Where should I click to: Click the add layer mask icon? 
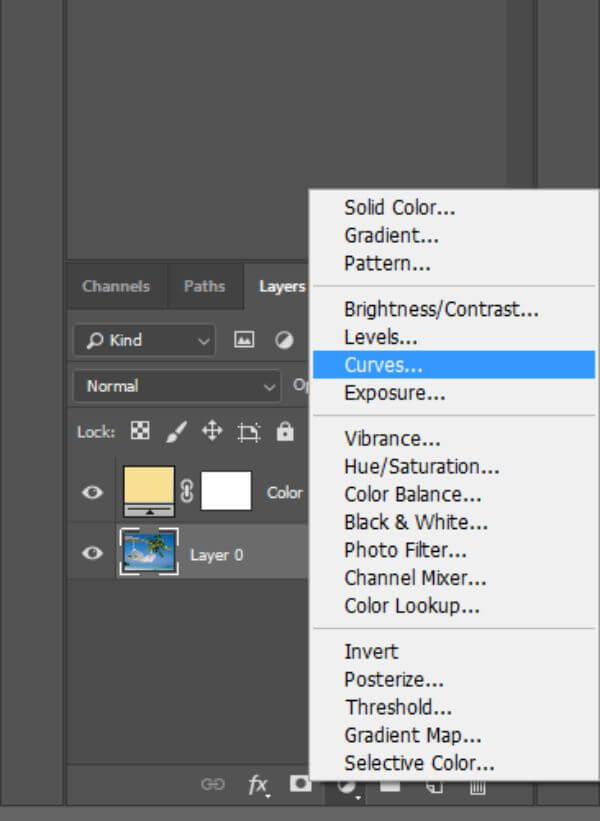tap(301, 784)
